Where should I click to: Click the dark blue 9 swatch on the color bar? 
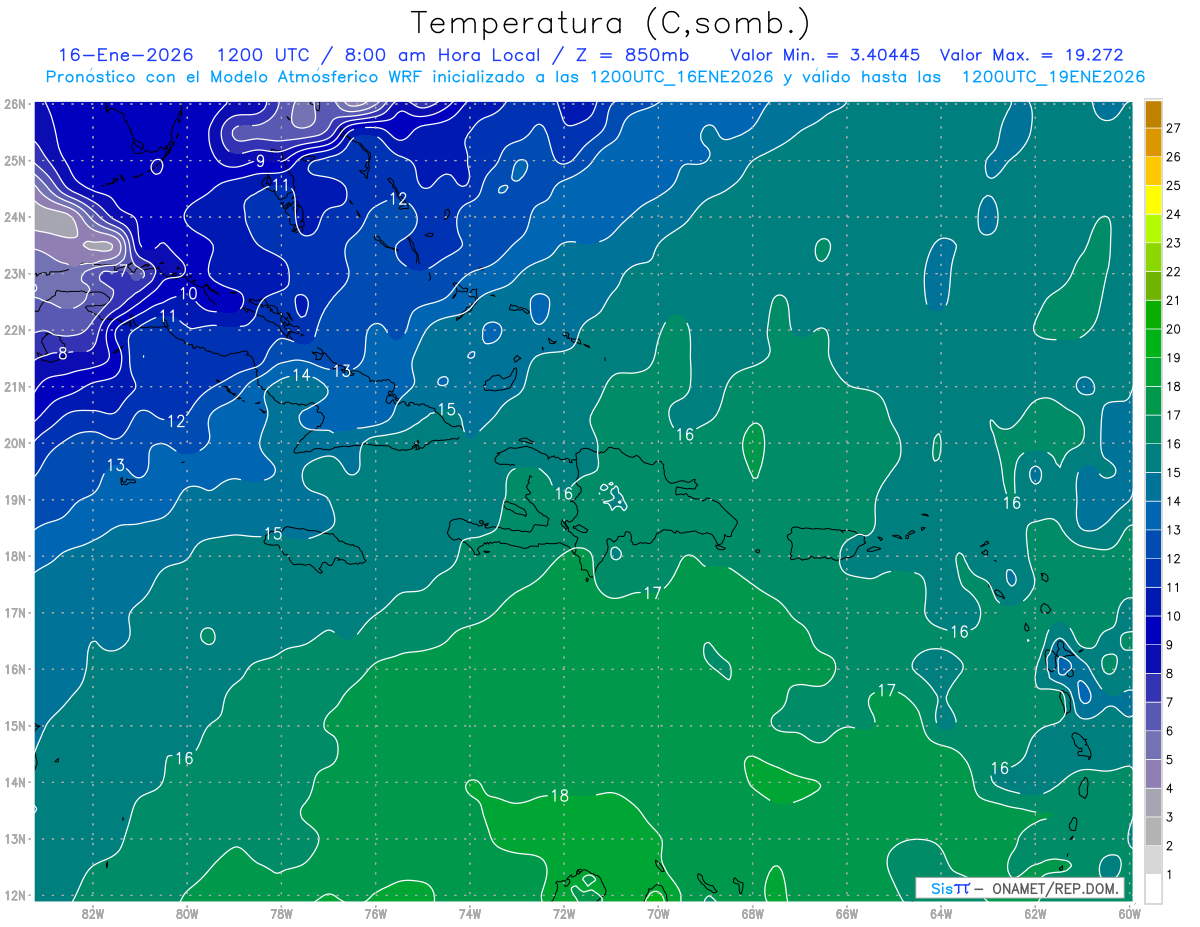[x=1153, y=630]
